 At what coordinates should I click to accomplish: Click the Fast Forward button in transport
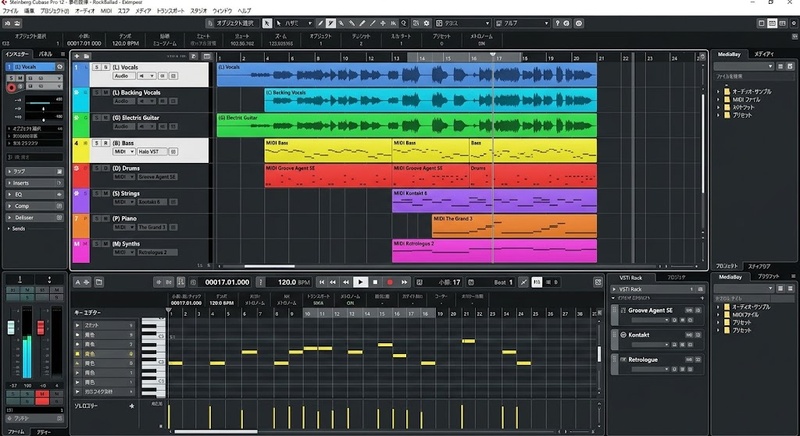(404, 282)
